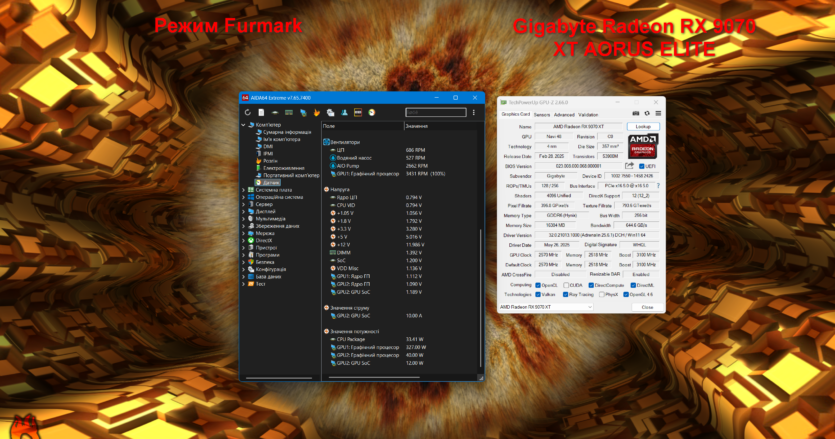Viewport: 835px width, 439px height.
Task: Click the AIDA64 search field
Action: pyautogui.click(x=436, y=112)
